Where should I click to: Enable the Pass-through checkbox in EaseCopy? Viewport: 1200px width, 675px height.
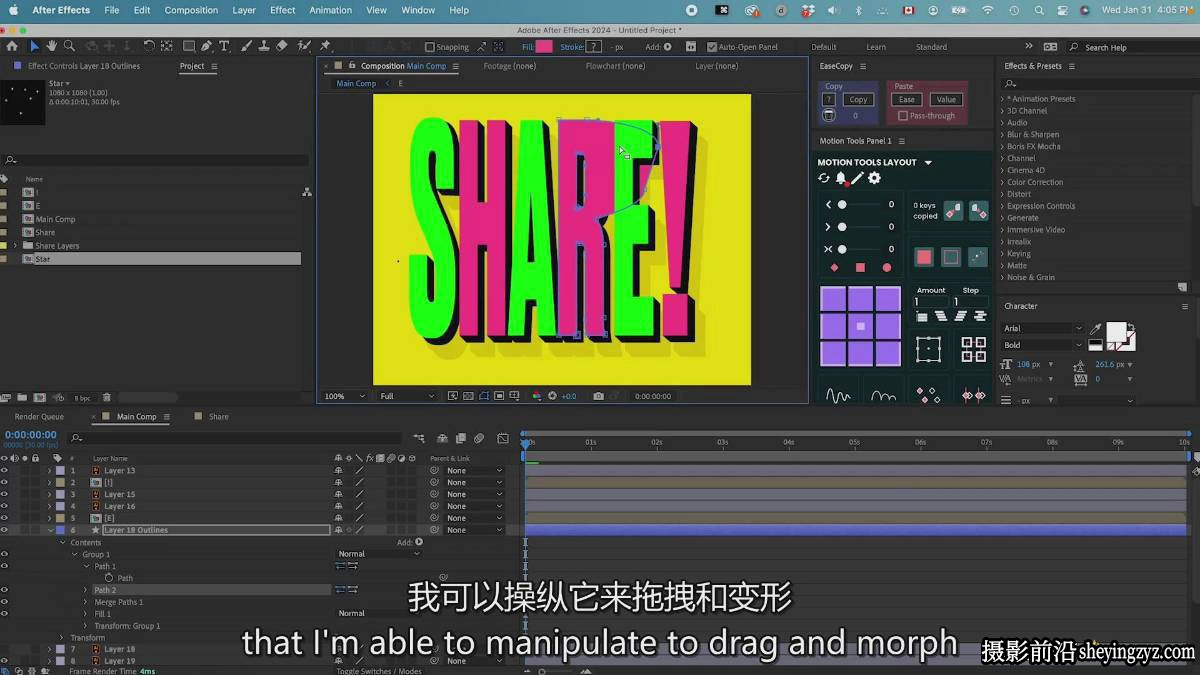pyautogui.click(x=903, y=116)
